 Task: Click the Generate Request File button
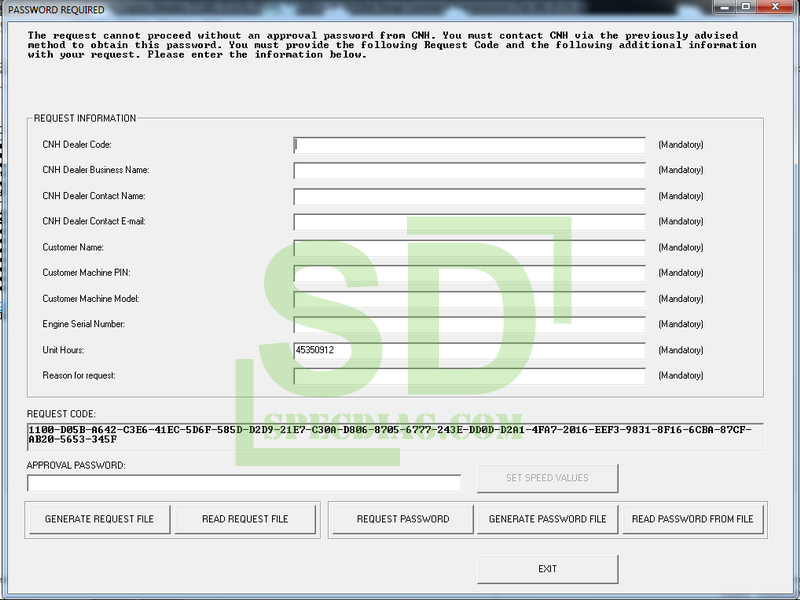point(99,519)
